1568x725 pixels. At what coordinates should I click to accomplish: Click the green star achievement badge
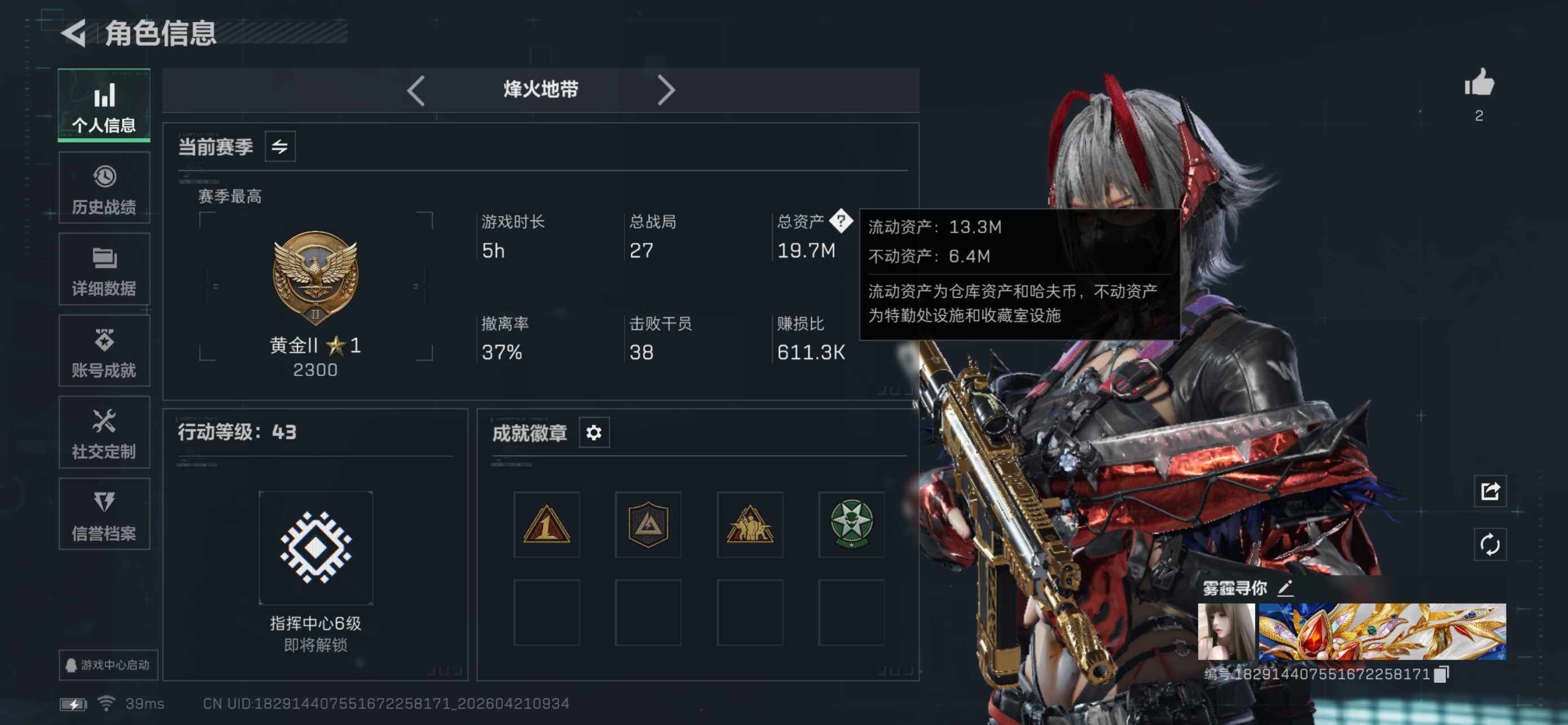point(851,524)
